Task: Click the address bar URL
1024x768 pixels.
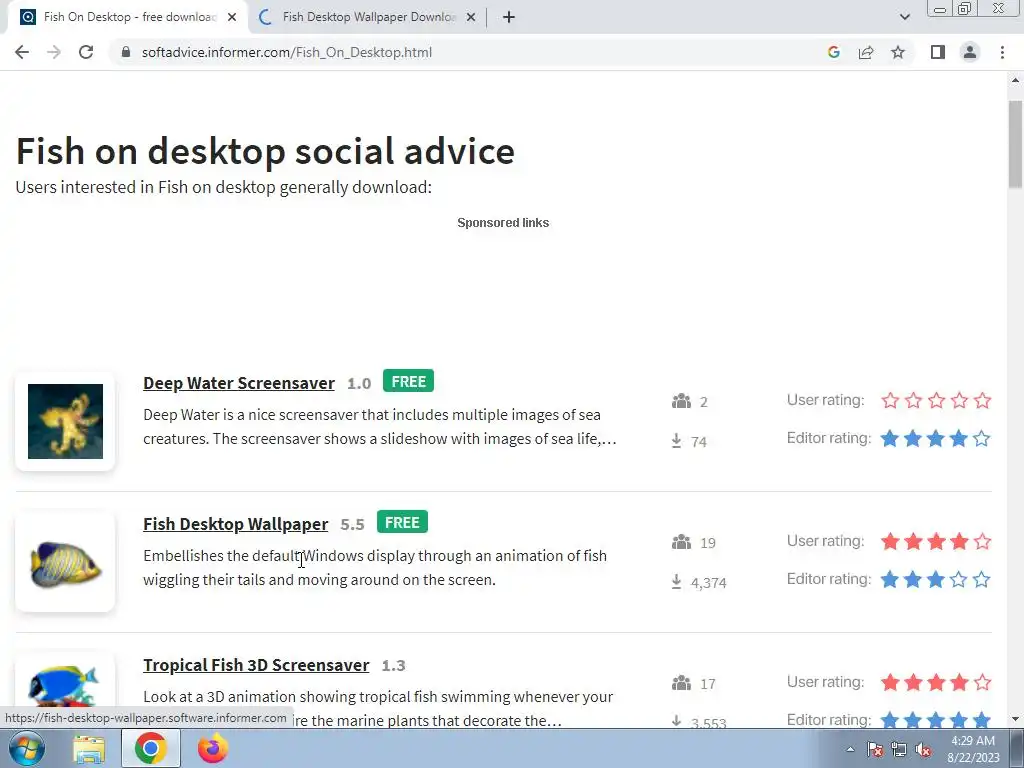Action: pyautogui.click(x=287, y=52)
